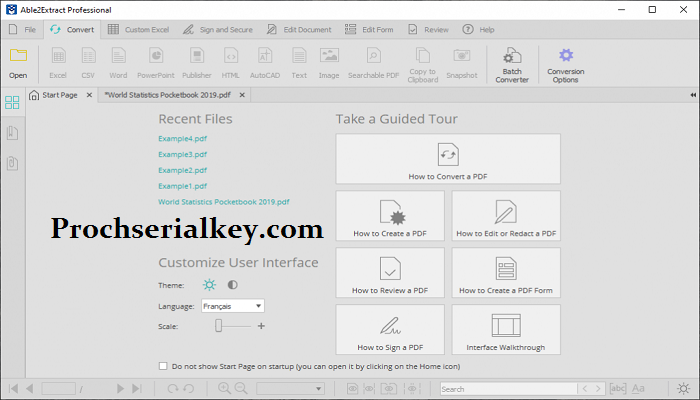
Task: Select the Word conversion icon
Action: (x=118, y=56)
